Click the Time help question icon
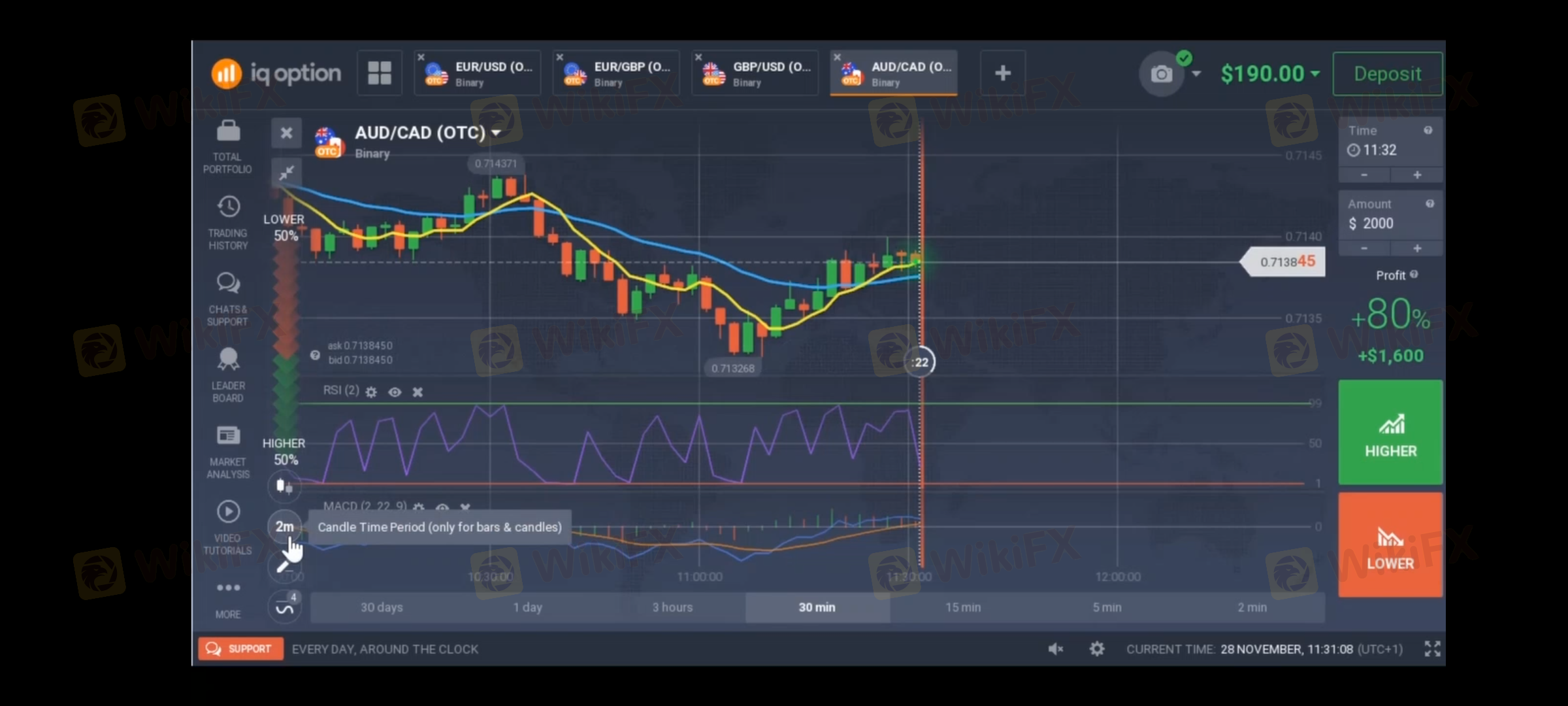 [x=1428, y=131]
